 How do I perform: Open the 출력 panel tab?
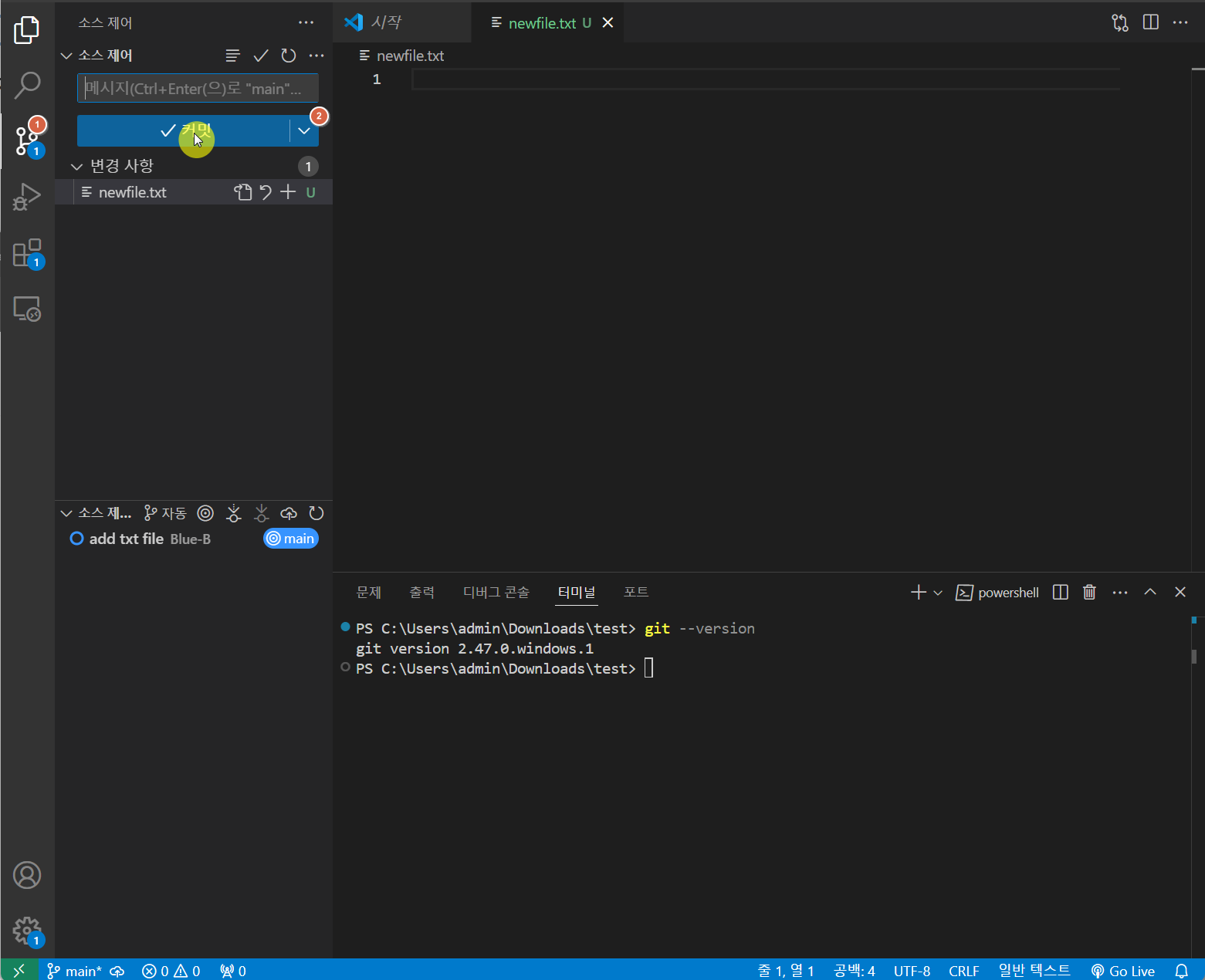[421, 592]
